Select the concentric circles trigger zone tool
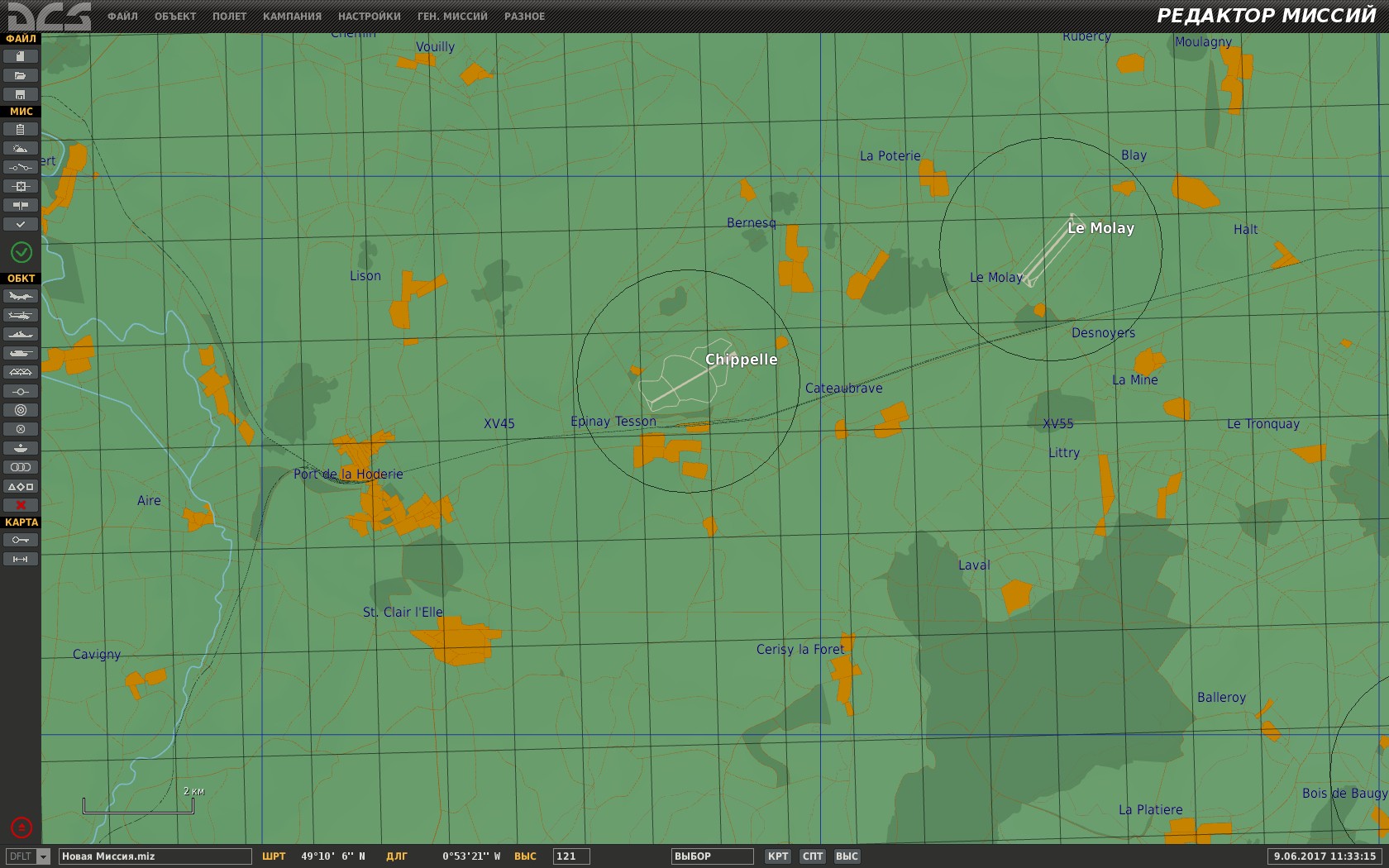This screenshot has width=1389, height=868. click(21, 410)
